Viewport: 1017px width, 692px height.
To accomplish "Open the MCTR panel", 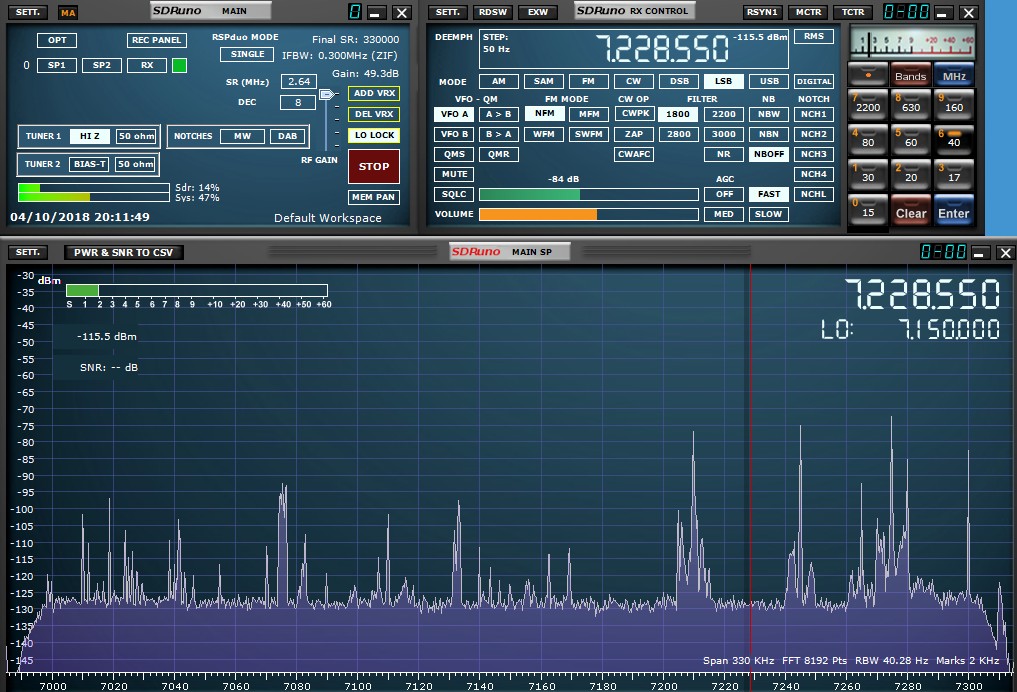I will 808,12.
